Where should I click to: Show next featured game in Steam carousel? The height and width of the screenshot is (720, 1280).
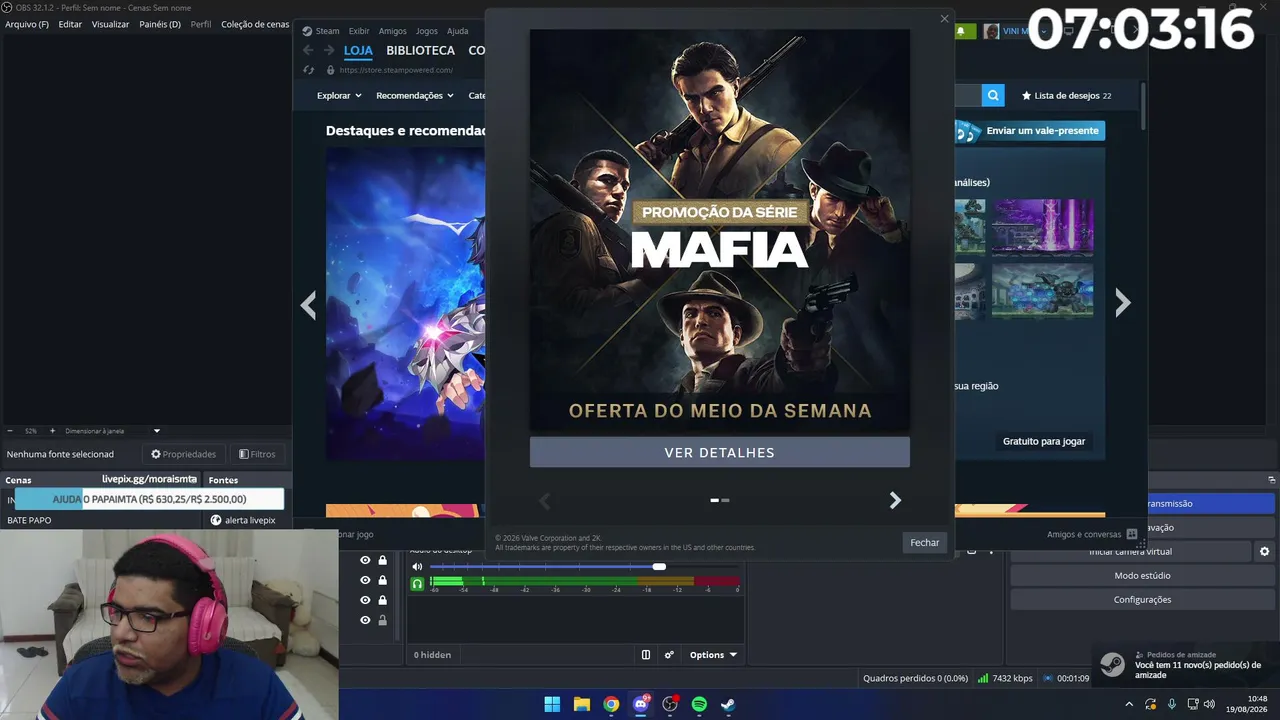(1123, 303)
